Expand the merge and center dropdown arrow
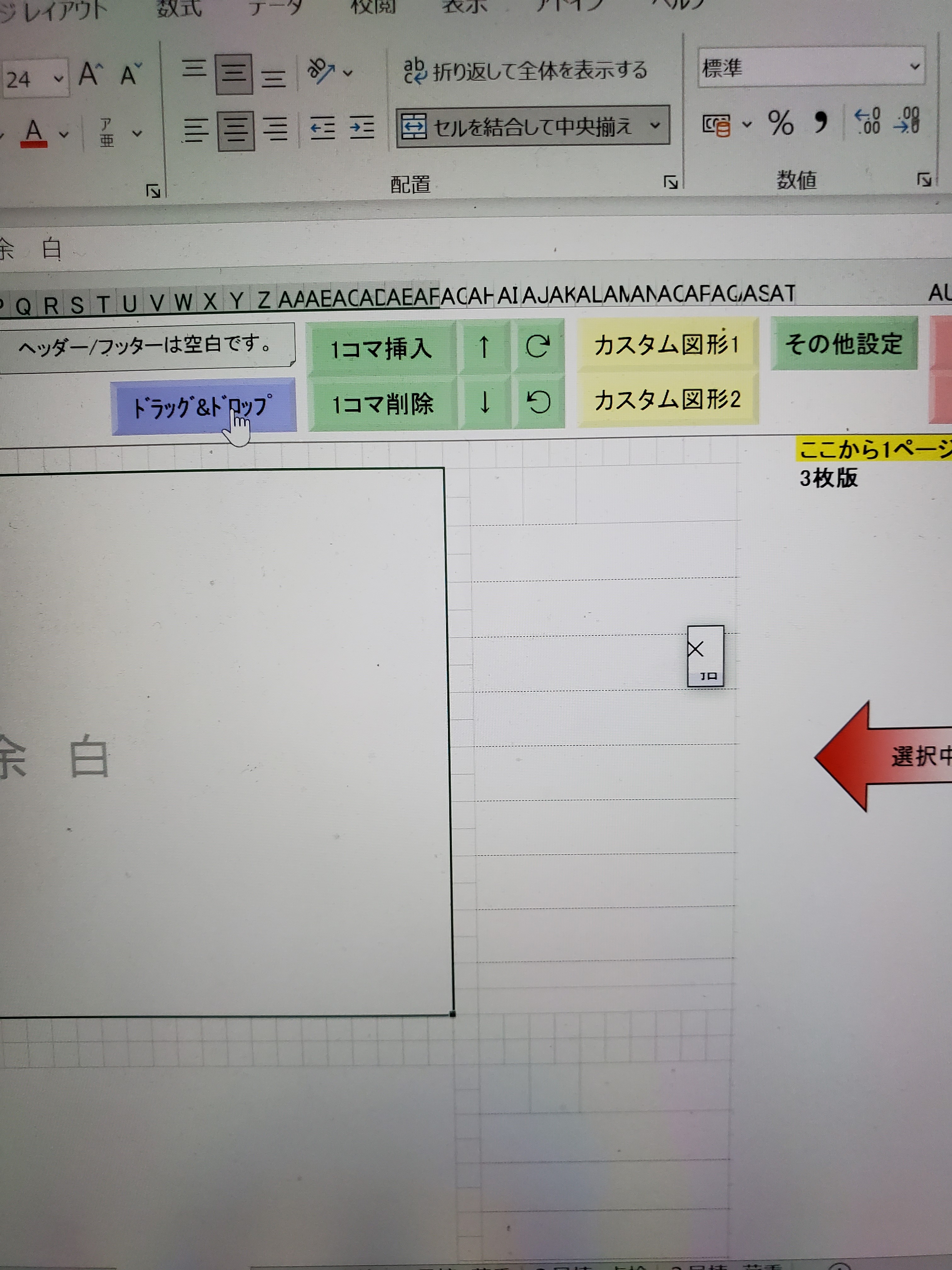The height and width of the screenshot is (1270, 952). tap(655, 126)
